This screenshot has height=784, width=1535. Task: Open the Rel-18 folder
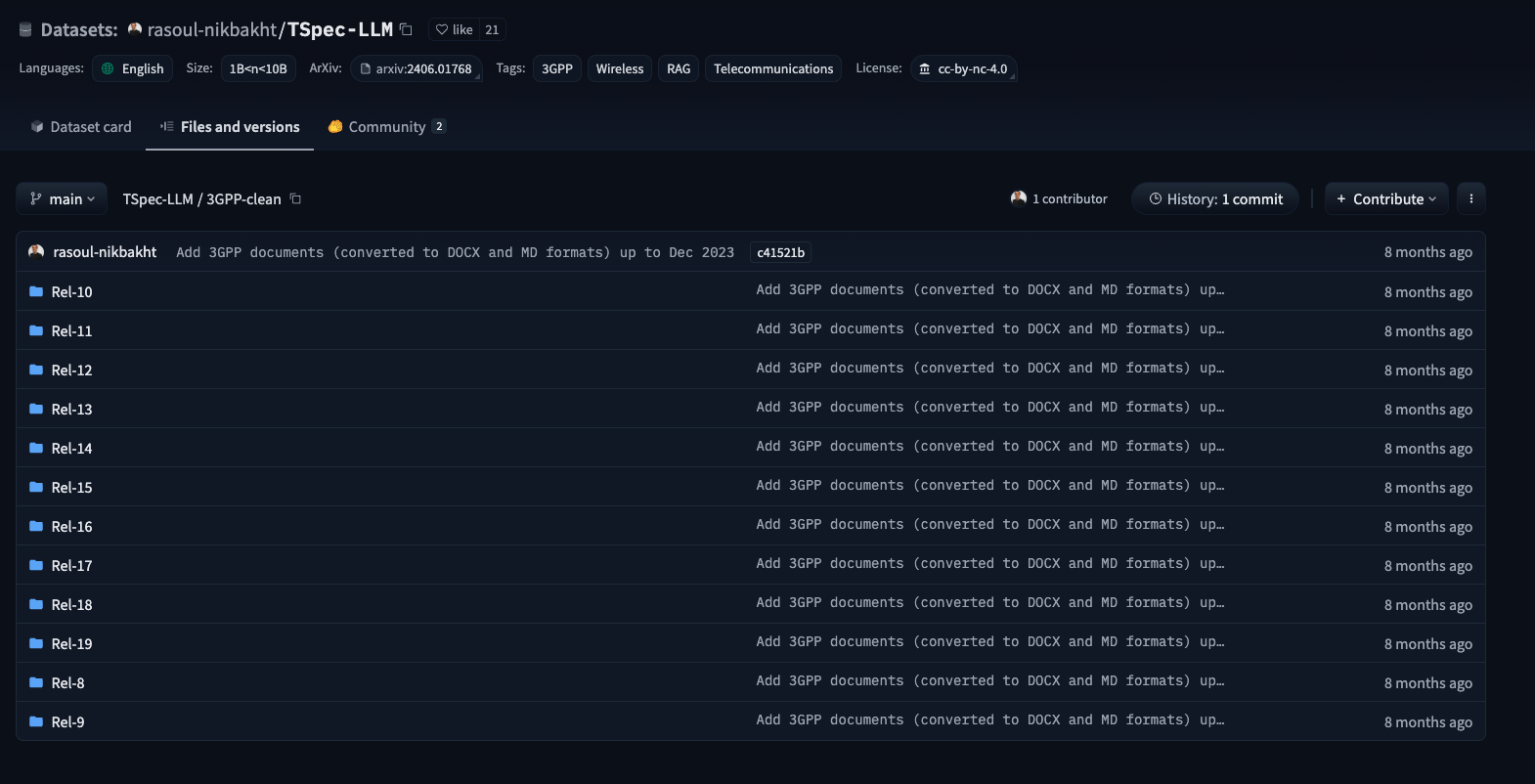71,604
